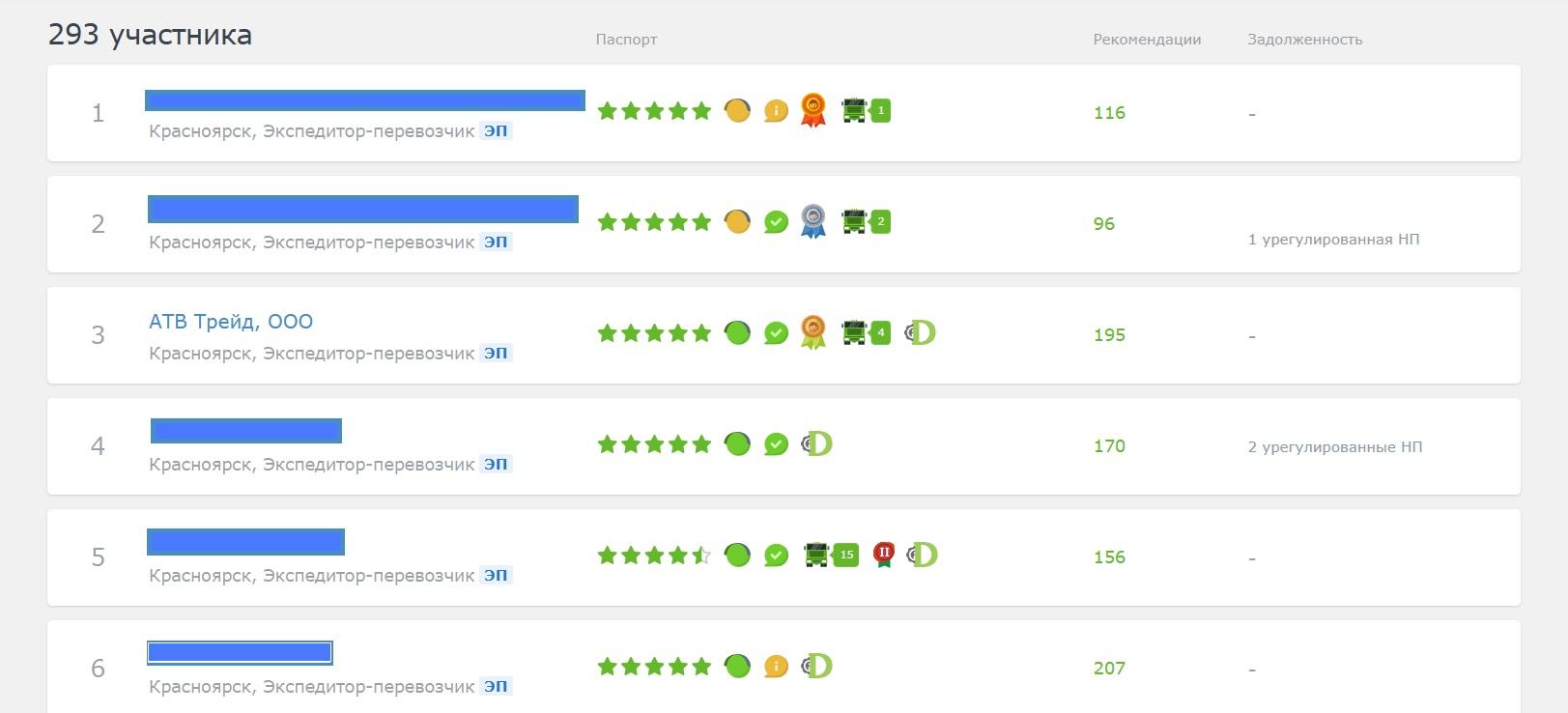
Task: Click the blue medal ribbon in row 2
Action: pyautogui.click(x=813, y=221)
